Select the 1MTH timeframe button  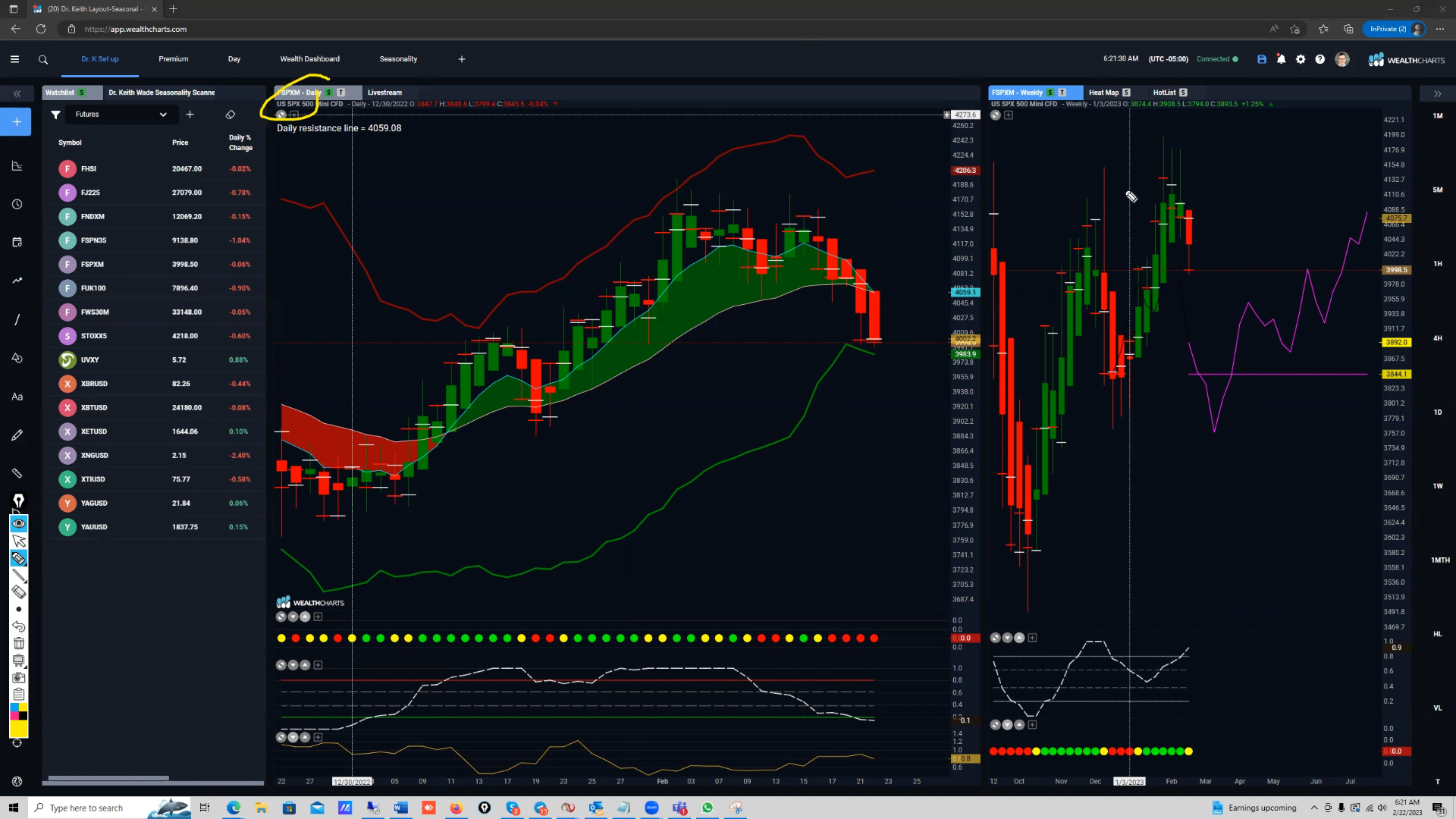[1440, 560]
